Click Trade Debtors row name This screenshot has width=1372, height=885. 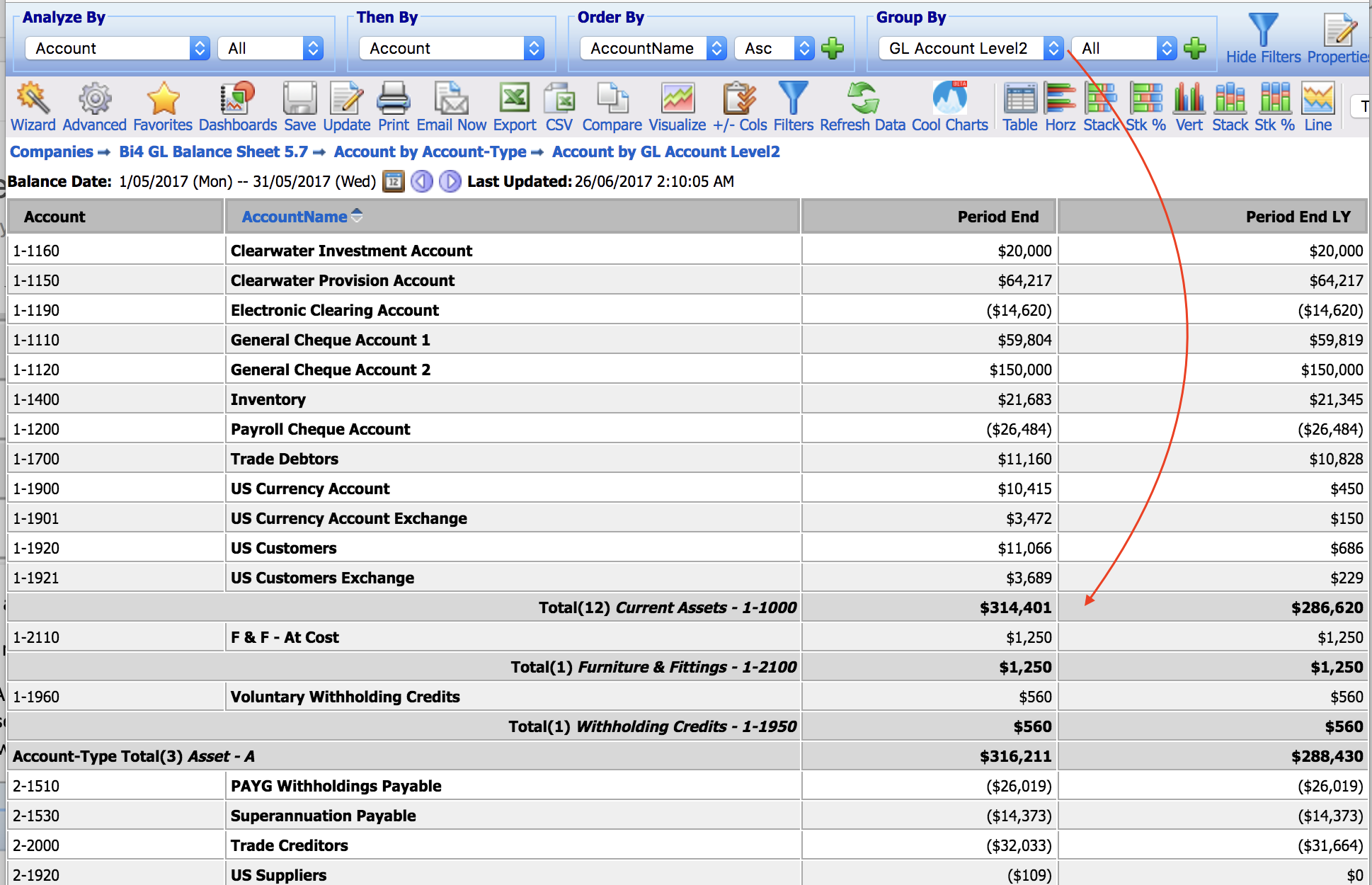click(x=285, y=459)
